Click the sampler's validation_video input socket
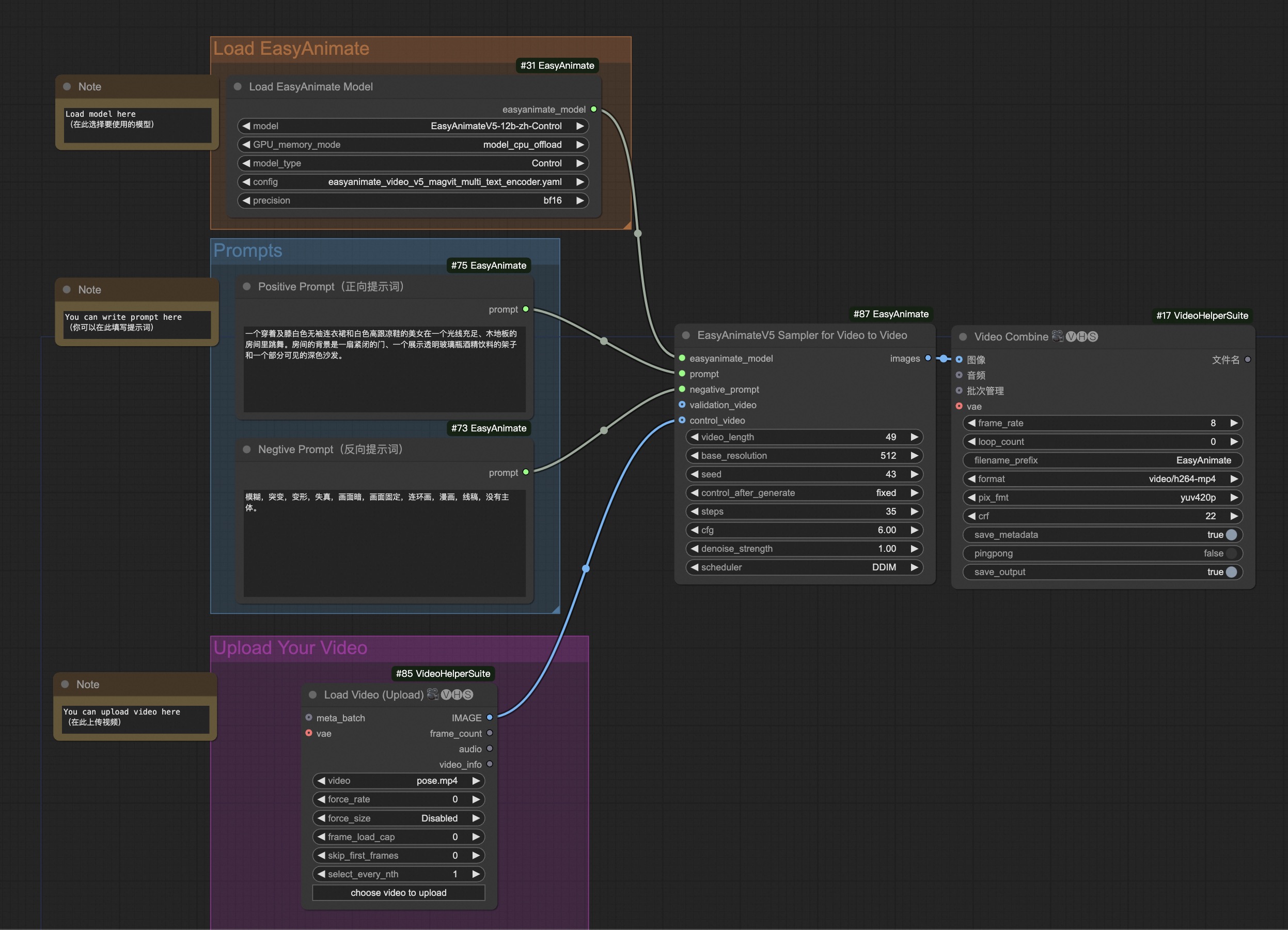The image size is (1288, 930). click(x=682, y=405)
